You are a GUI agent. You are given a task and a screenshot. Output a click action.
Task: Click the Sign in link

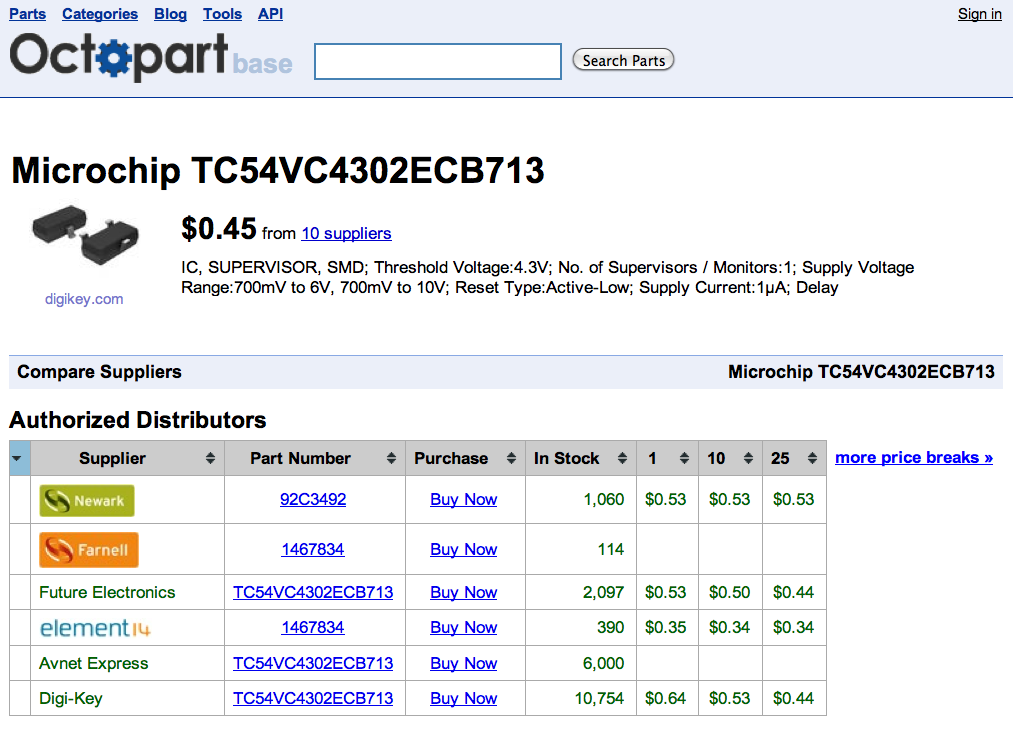[979, 14]
